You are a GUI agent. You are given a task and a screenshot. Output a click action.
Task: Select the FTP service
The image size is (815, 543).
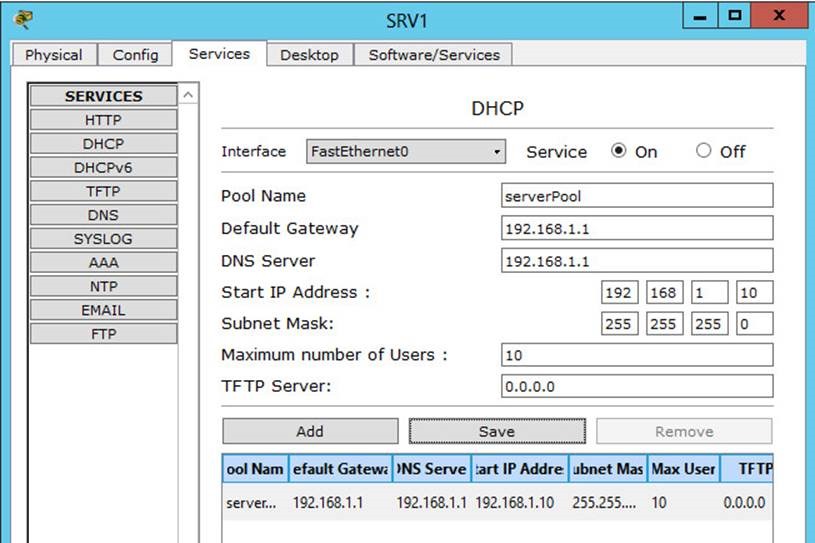pos(103,334)
